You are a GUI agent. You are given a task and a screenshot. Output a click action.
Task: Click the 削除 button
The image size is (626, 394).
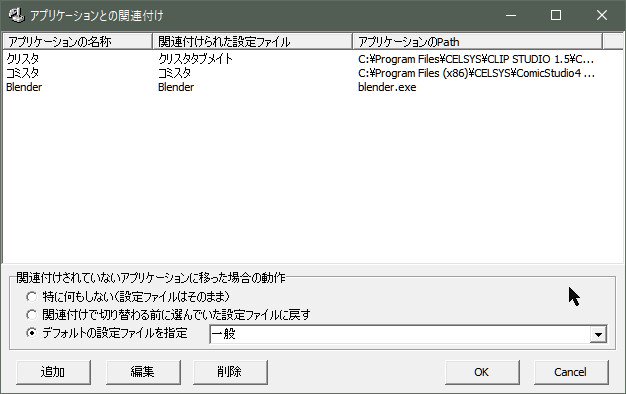230,372
